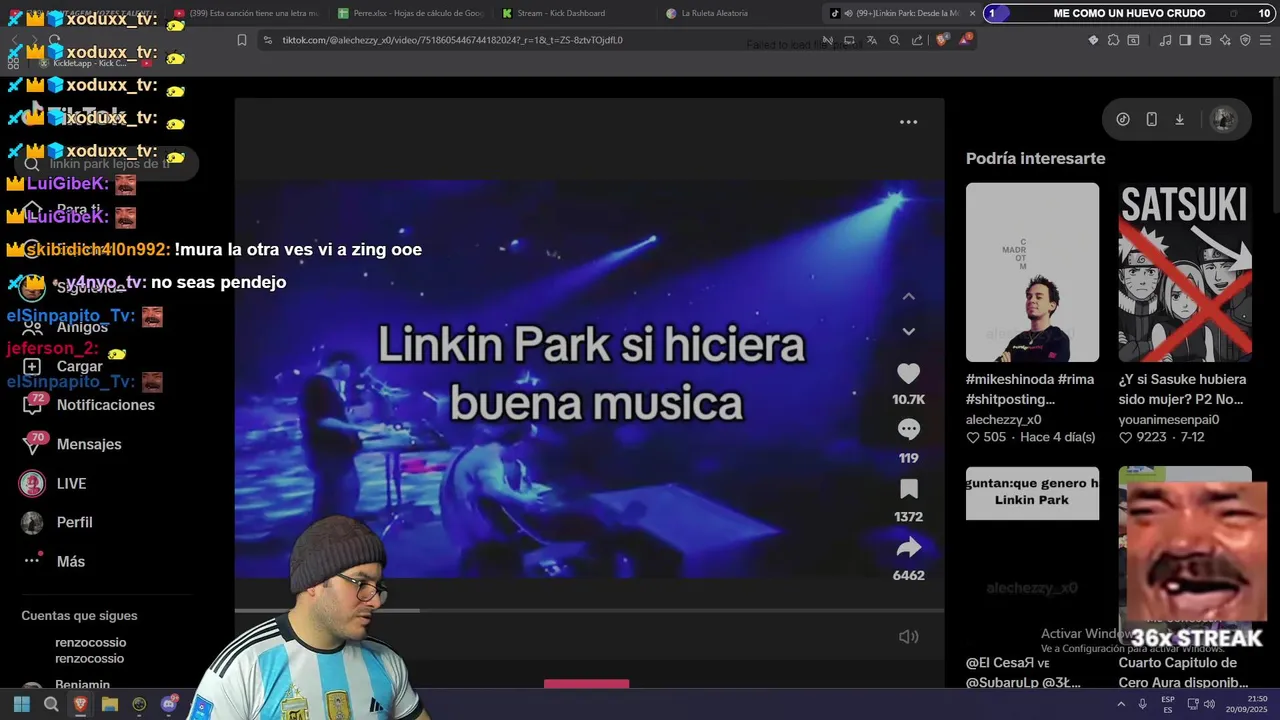Click the magnifier zoom icon in address bar
Image resolution: width=1280 pixels, height=720 pixels.
coord(894,40)
